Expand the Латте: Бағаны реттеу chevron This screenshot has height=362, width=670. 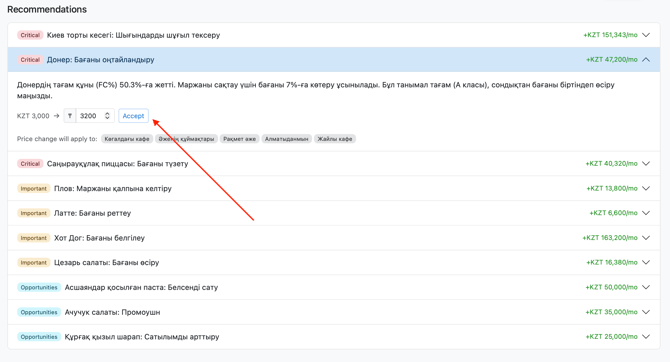[646, 213]
